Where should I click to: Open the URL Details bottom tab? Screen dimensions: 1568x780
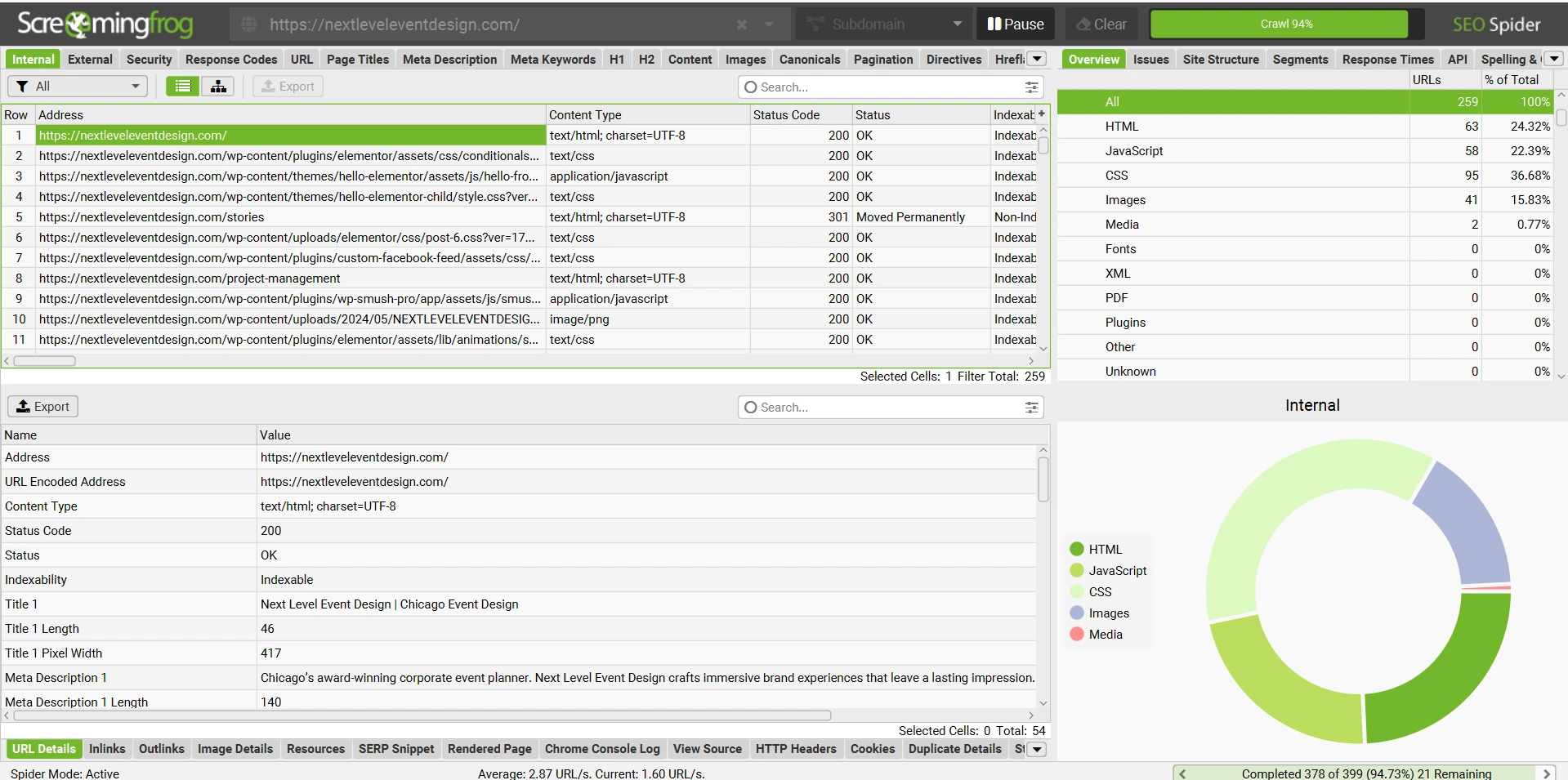click(x=44, y=749)
